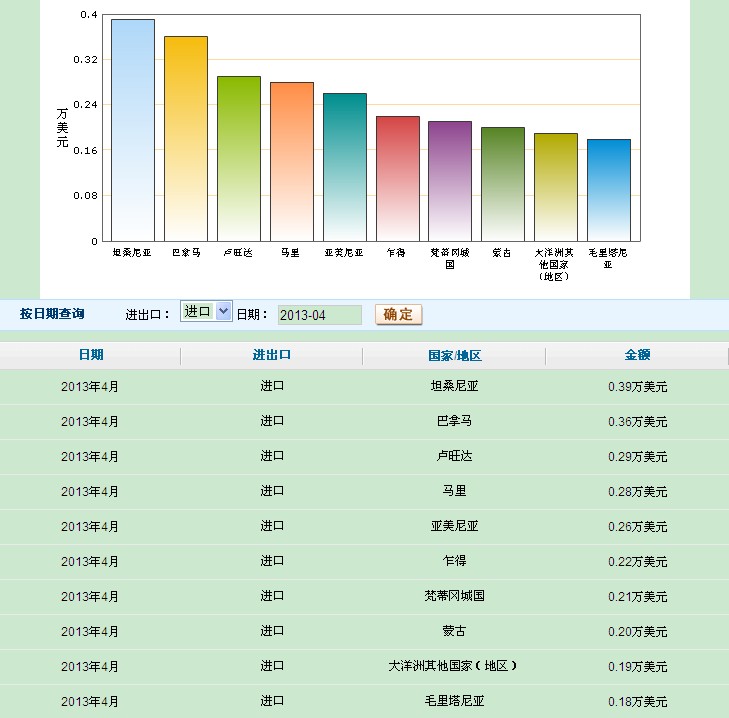
Task: Click the 梵蒂冈城国 purple bar
Action: coord(450,181)
